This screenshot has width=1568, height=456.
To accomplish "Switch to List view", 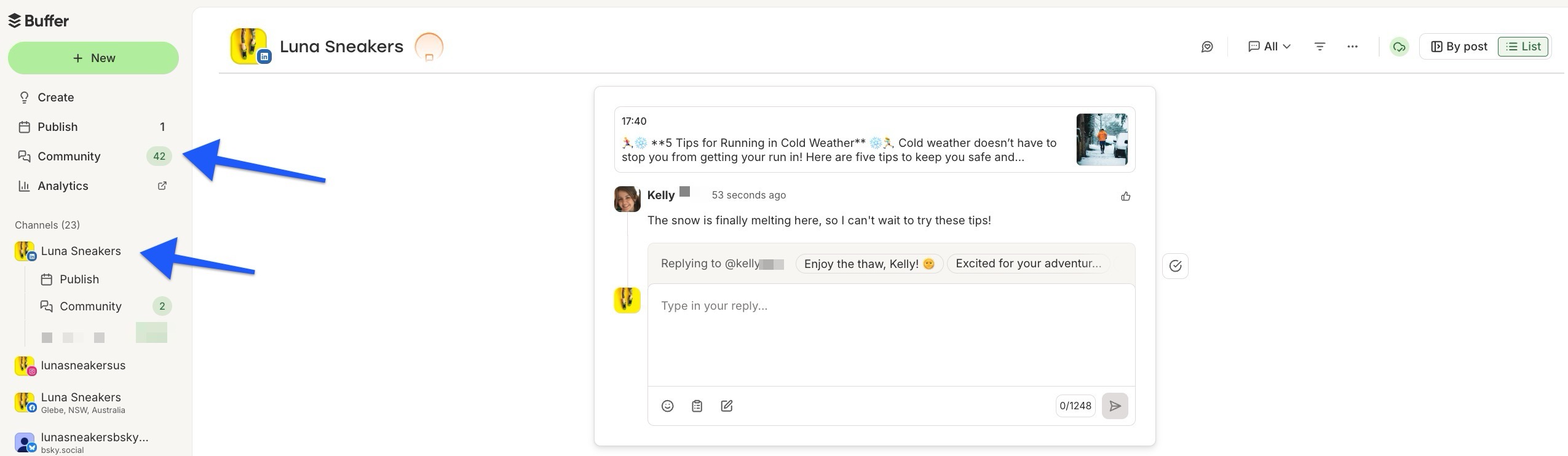I will point(1523,47).
